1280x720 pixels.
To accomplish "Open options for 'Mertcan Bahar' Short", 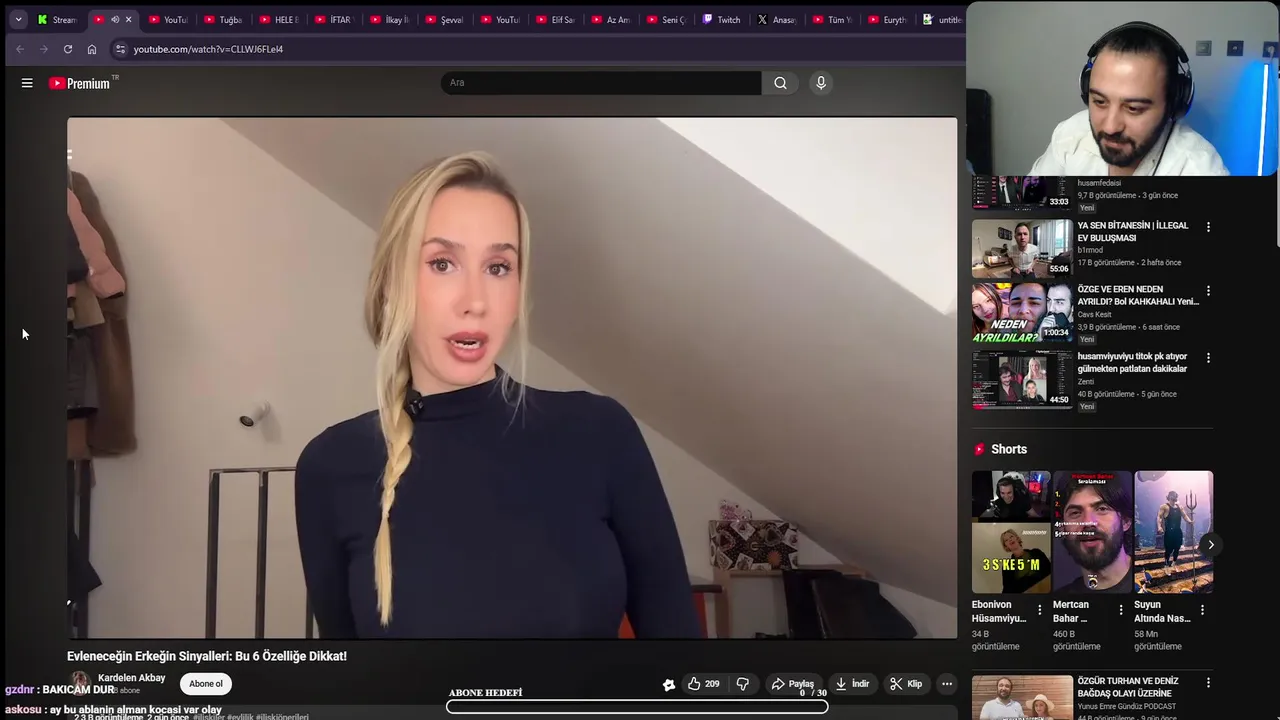I will coord(1120,610).
